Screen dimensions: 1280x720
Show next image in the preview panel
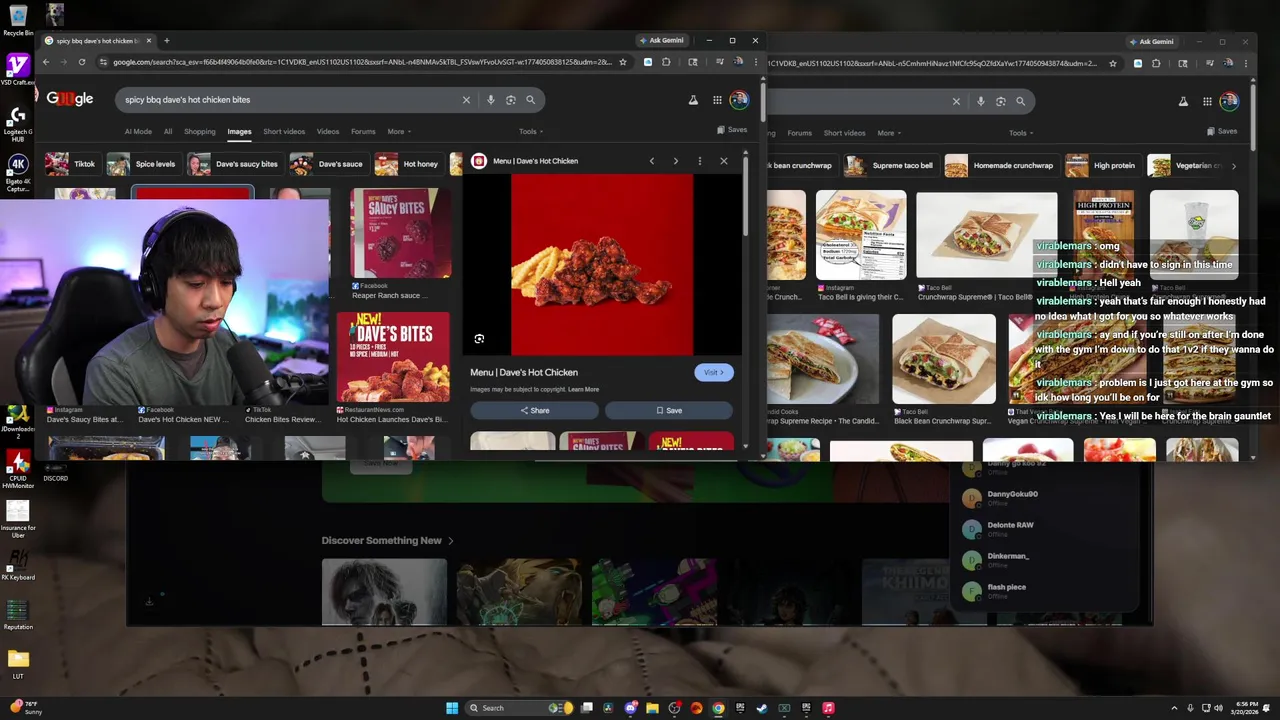[676, 161]
